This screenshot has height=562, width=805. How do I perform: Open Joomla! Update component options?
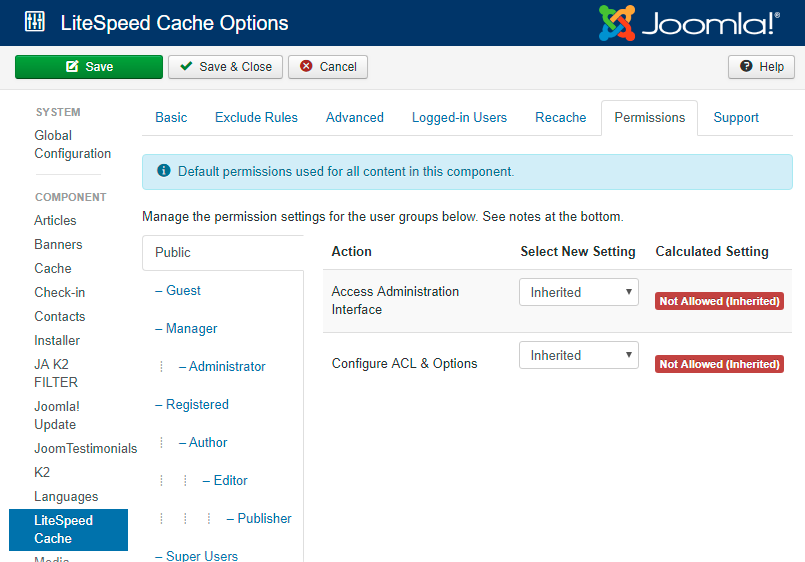pos(56,415)
